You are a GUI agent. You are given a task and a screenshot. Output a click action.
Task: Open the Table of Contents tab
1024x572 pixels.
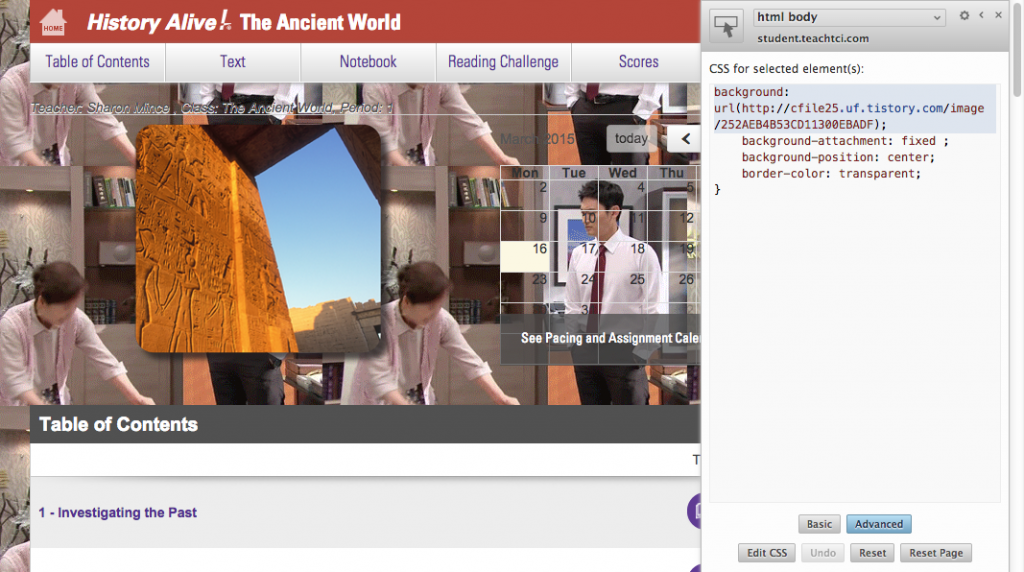[97, 62]
